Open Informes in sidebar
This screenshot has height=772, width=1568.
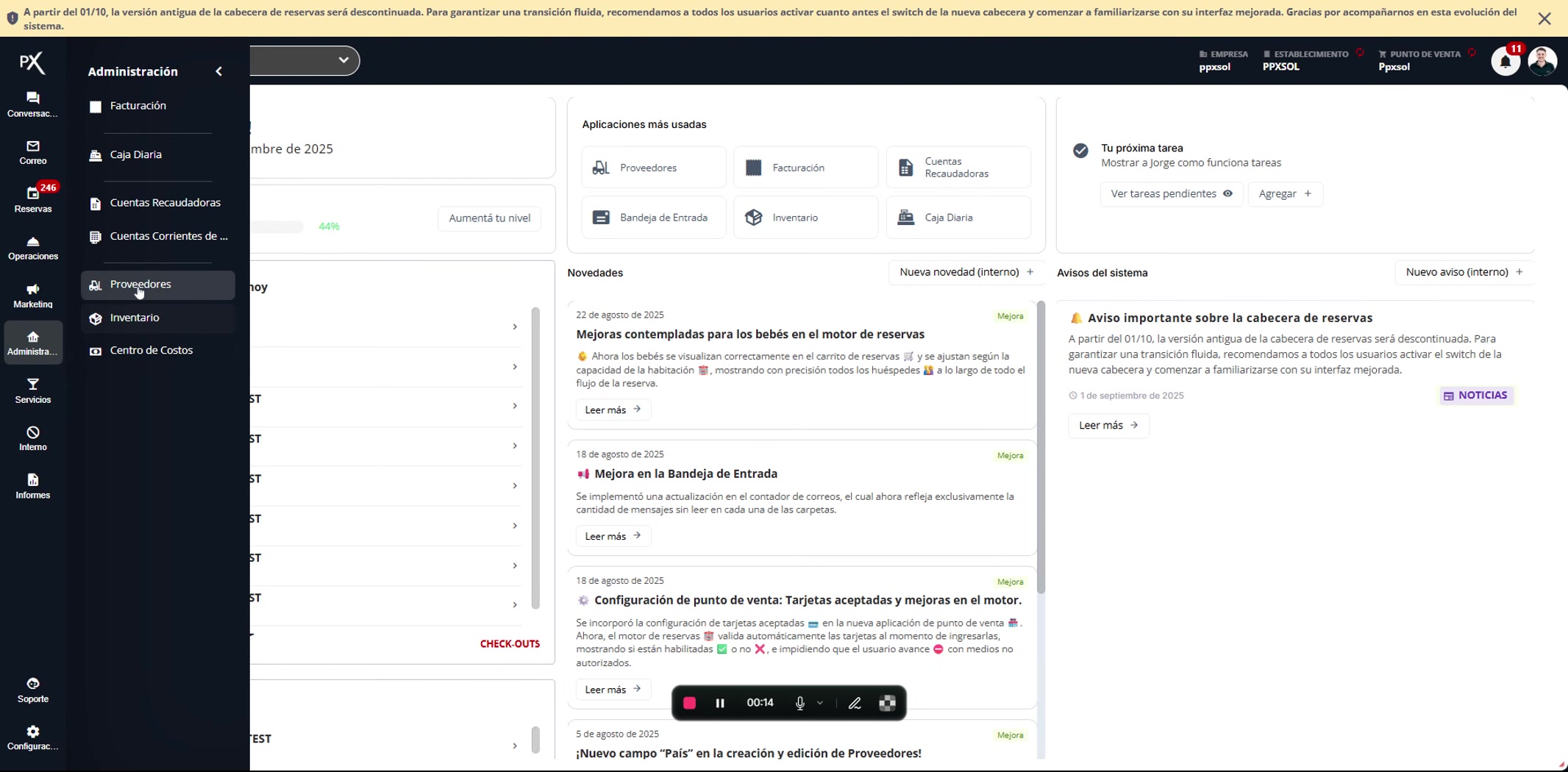pos(32,486)
